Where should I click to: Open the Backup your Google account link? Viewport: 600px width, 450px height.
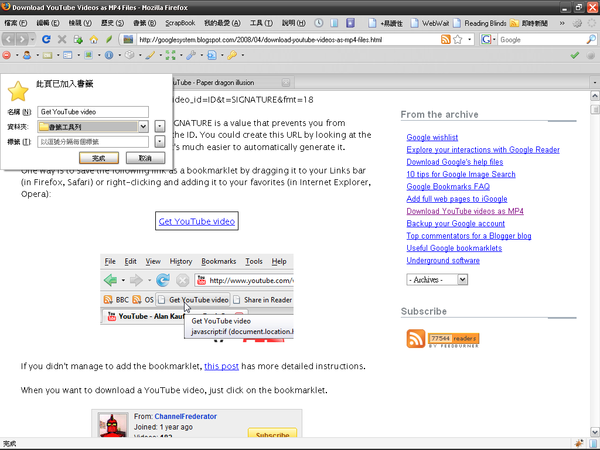455,223
